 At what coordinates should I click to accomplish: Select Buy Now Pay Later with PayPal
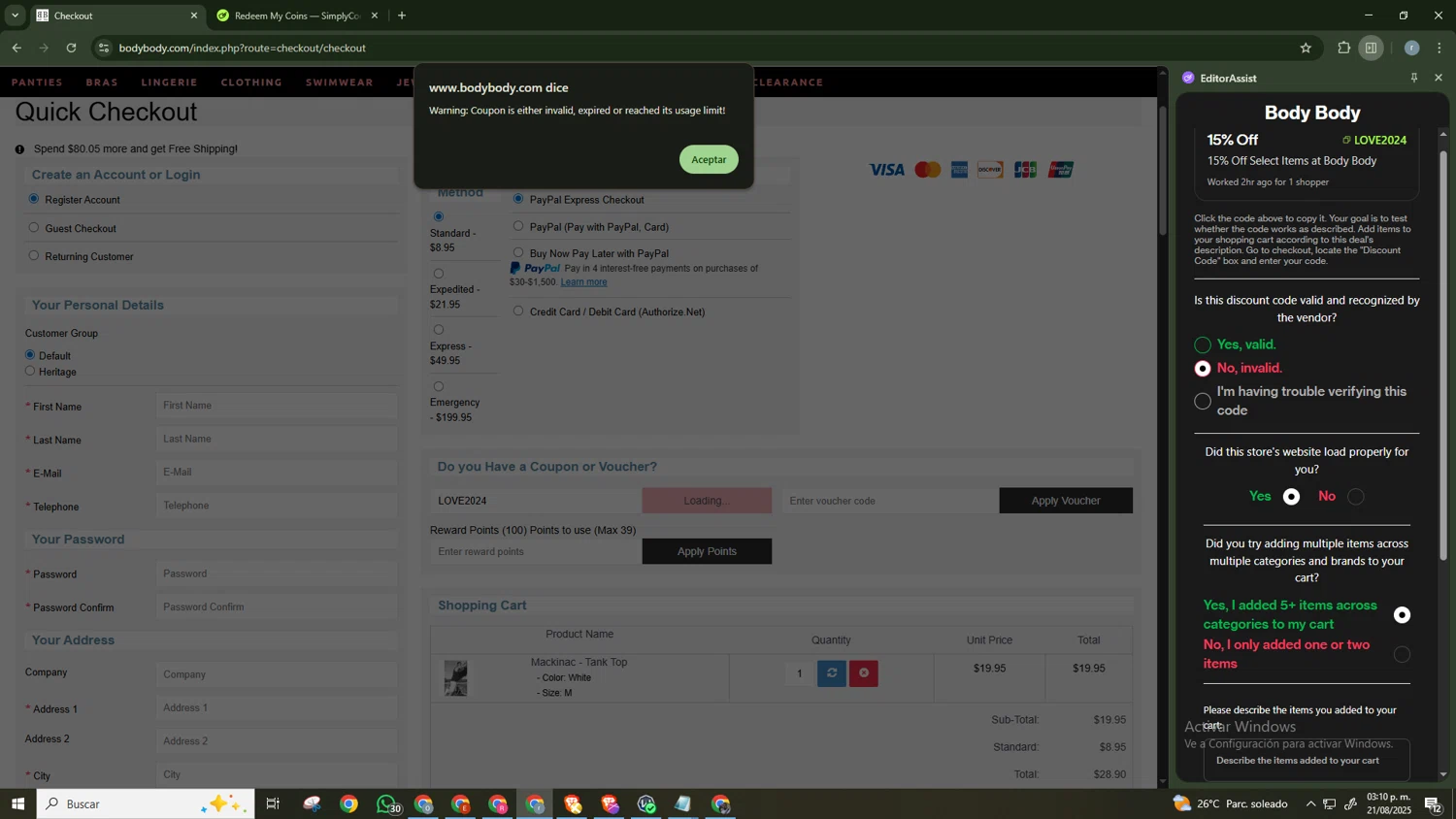518,252
